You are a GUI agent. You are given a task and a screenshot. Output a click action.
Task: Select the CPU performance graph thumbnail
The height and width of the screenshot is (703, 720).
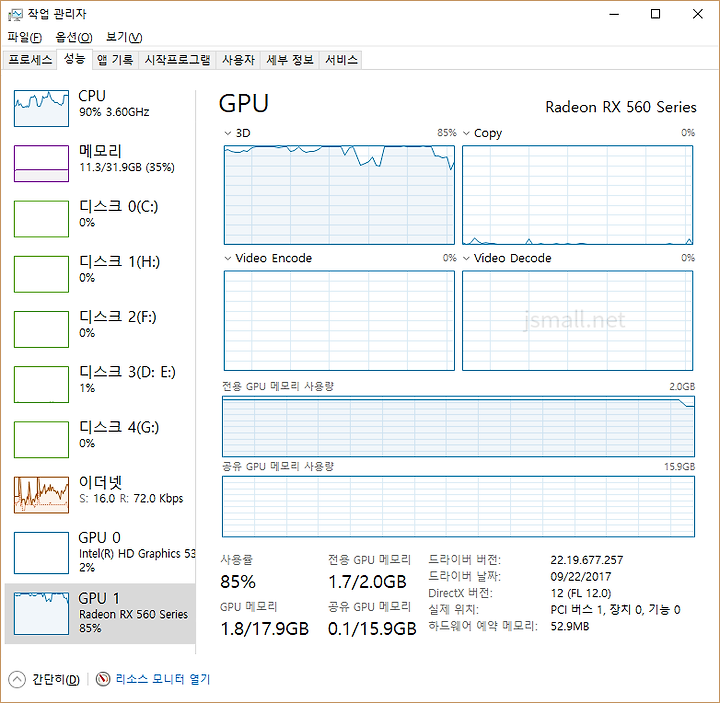click(x=41, y=108)
